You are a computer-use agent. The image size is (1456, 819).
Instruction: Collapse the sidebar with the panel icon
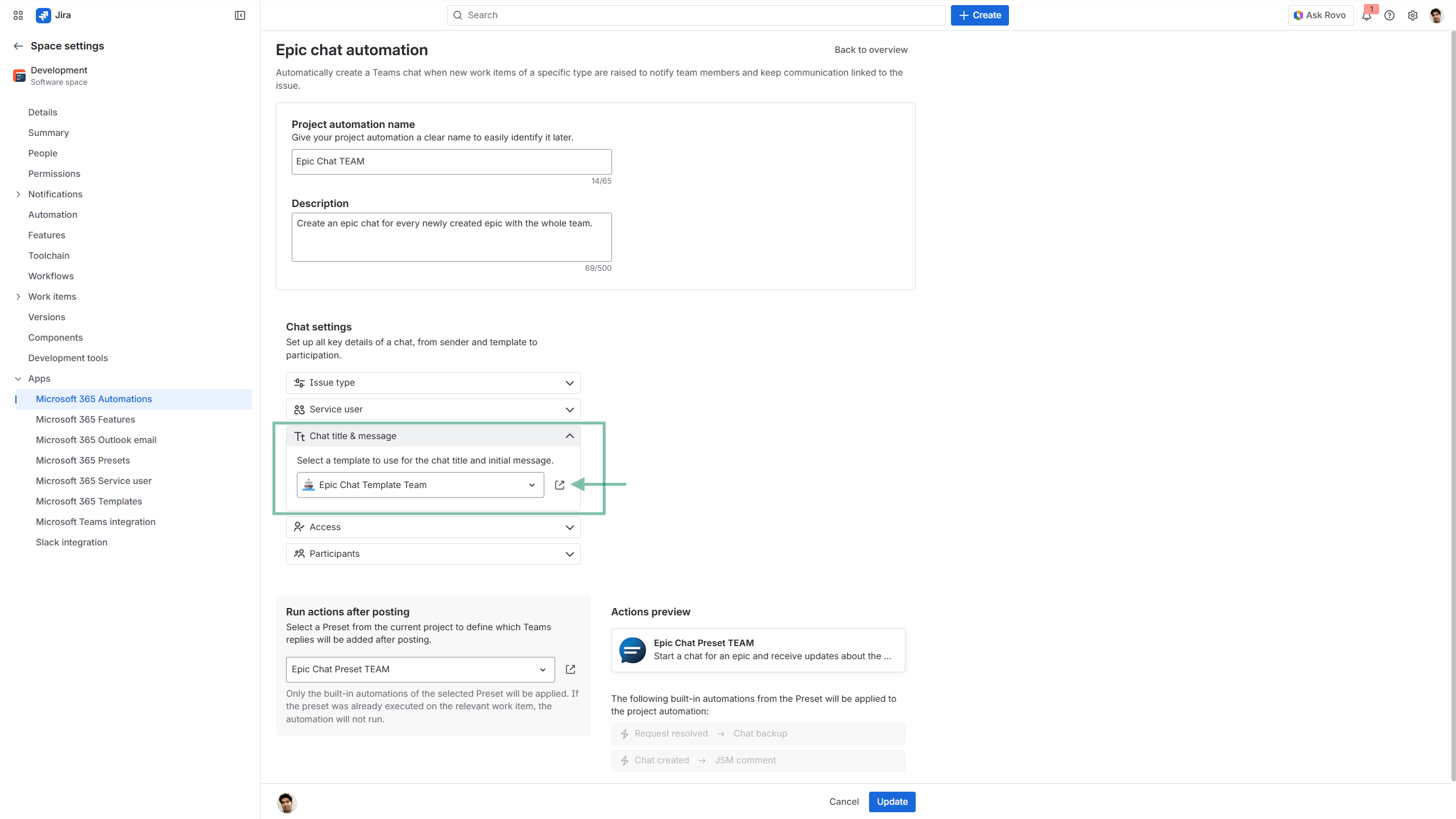click(240, 15)
